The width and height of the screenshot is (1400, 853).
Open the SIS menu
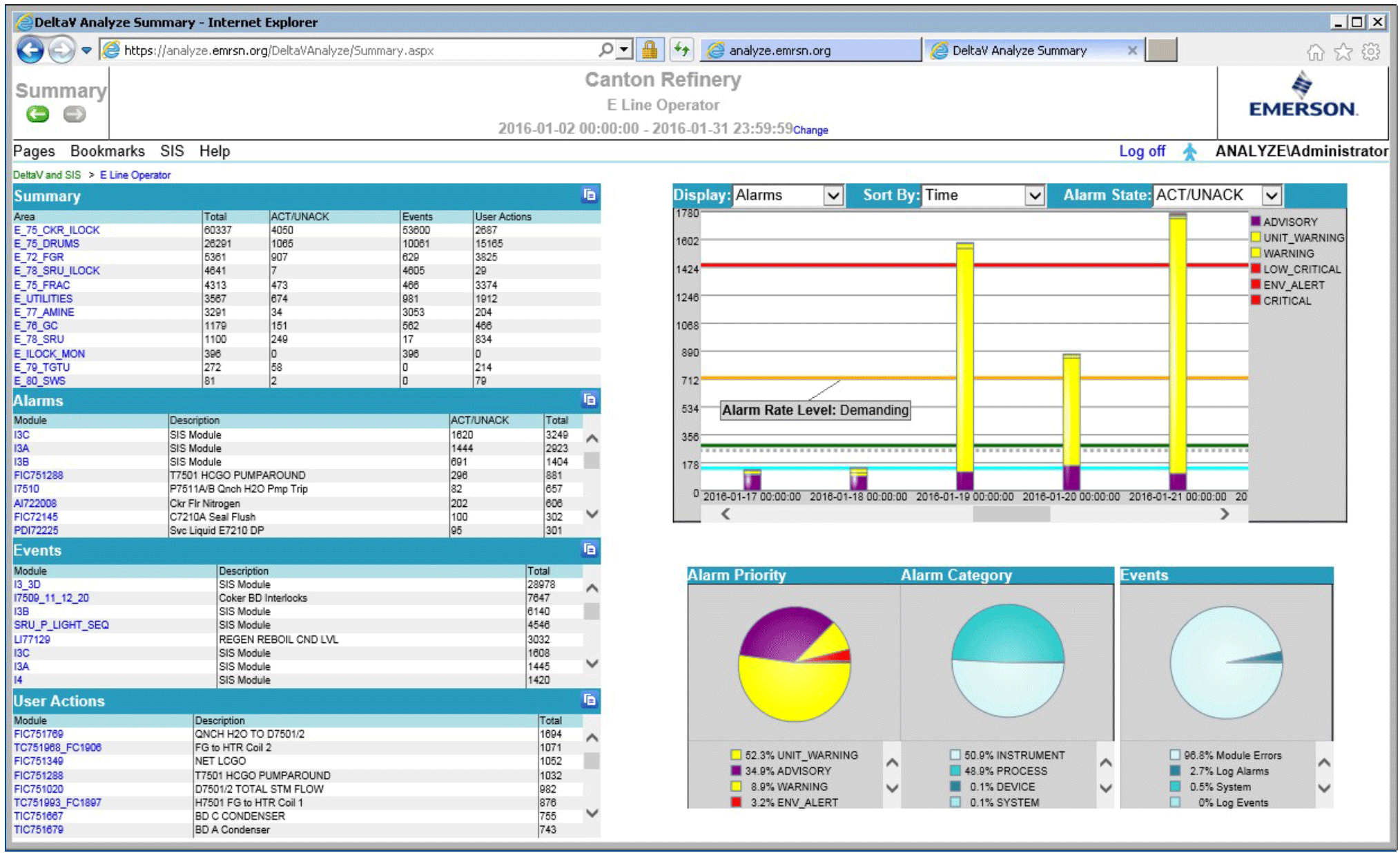172,151
